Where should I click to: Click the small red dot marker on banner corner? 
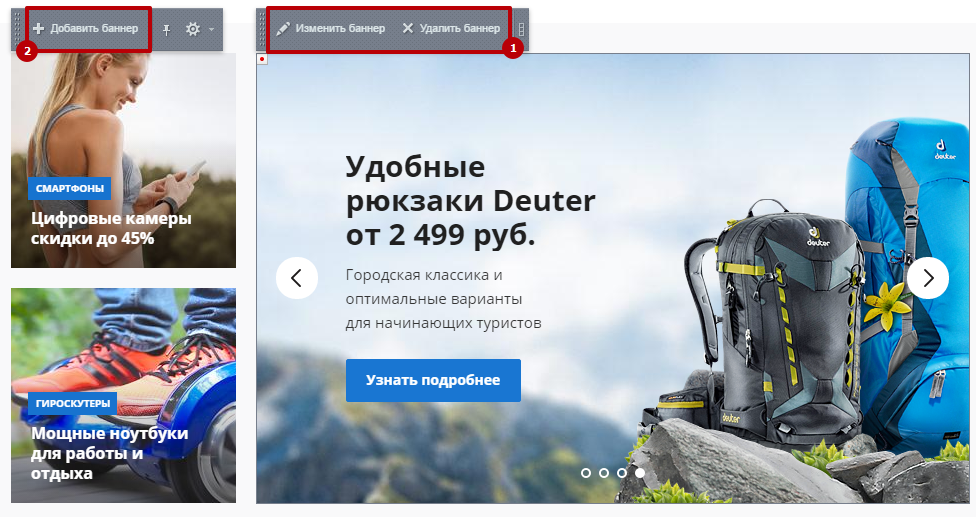pos(262,59)
